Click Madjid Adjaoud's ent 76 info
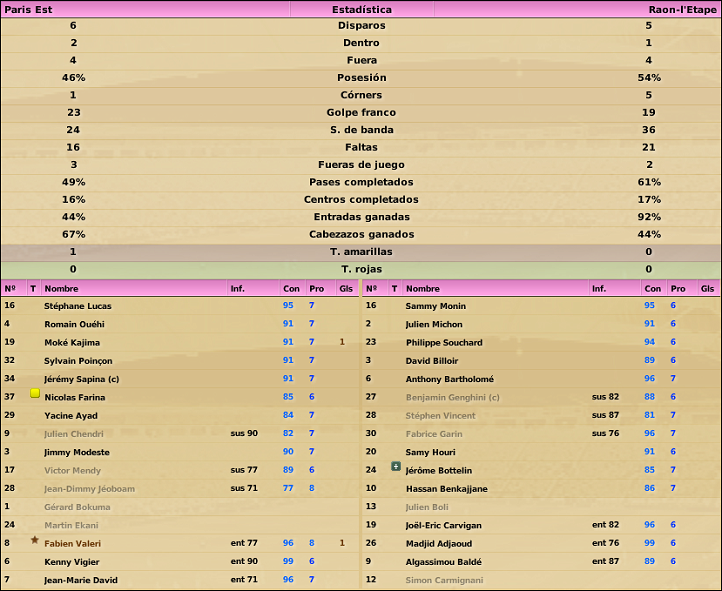 (x=606, y=543)
